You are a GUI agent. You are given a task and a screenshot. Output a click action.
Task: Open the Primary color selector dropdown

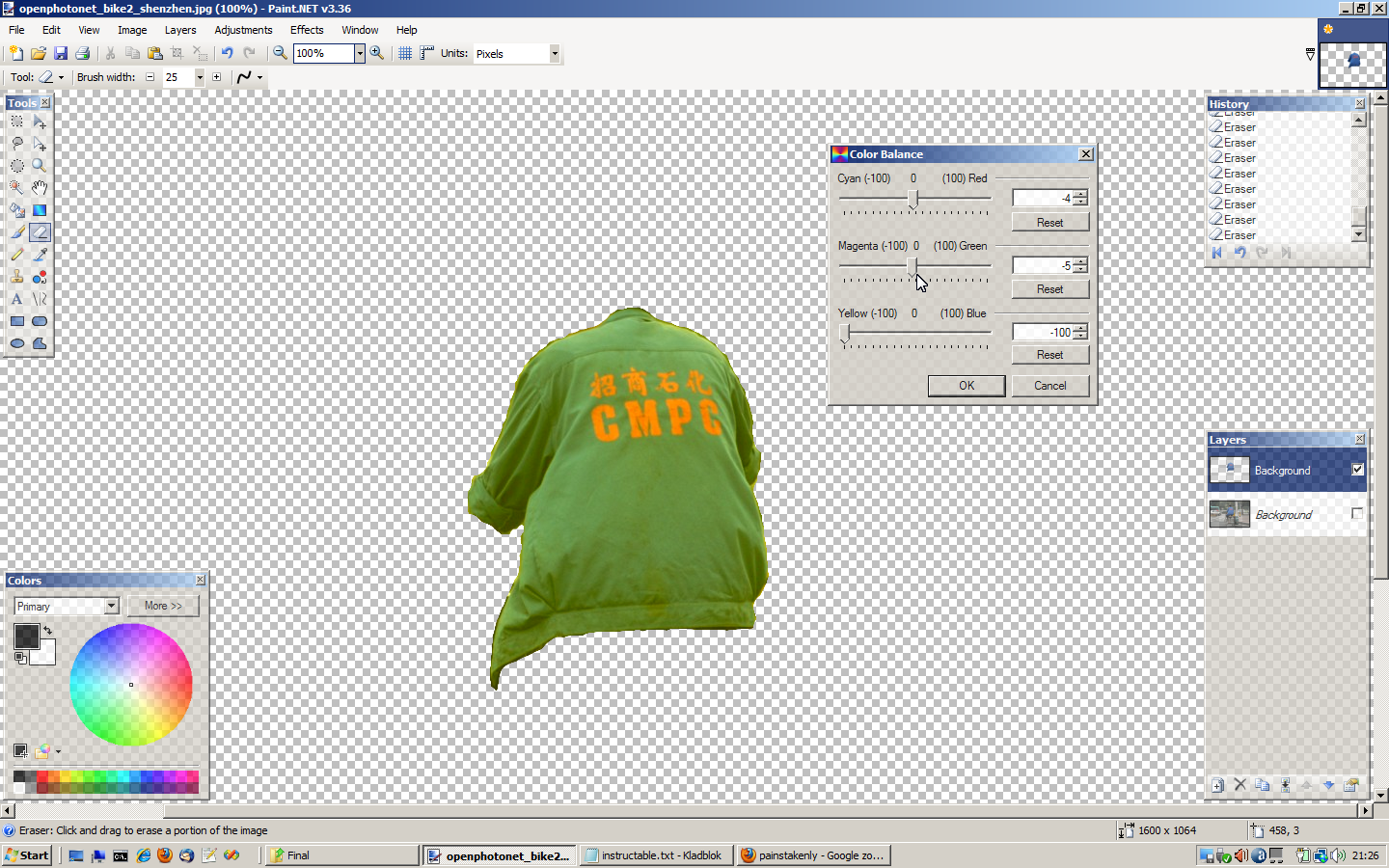click(x=110, y=606)
